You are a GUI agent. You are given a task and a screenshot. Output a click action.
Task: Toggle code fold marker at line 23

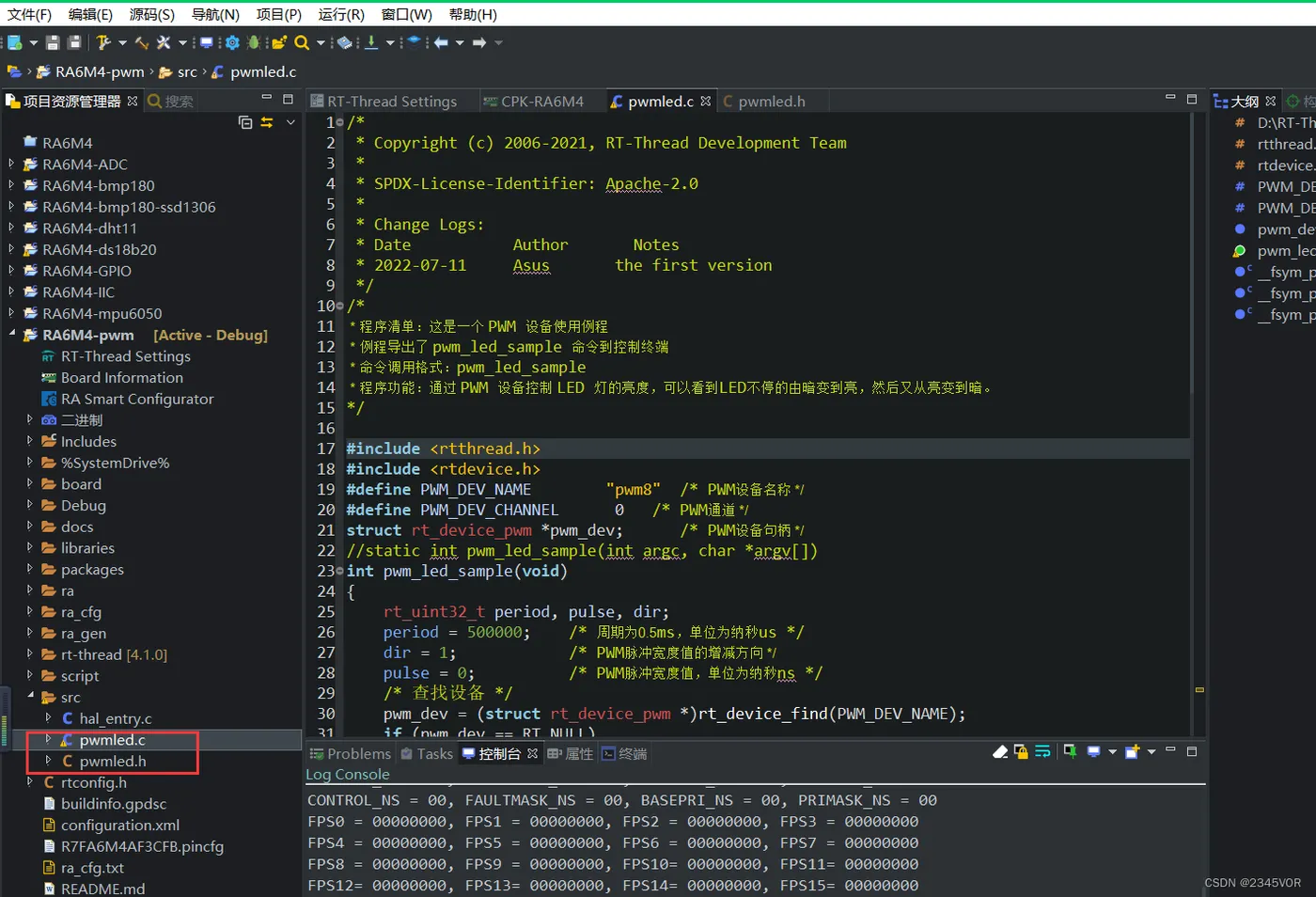click(339, 572)
